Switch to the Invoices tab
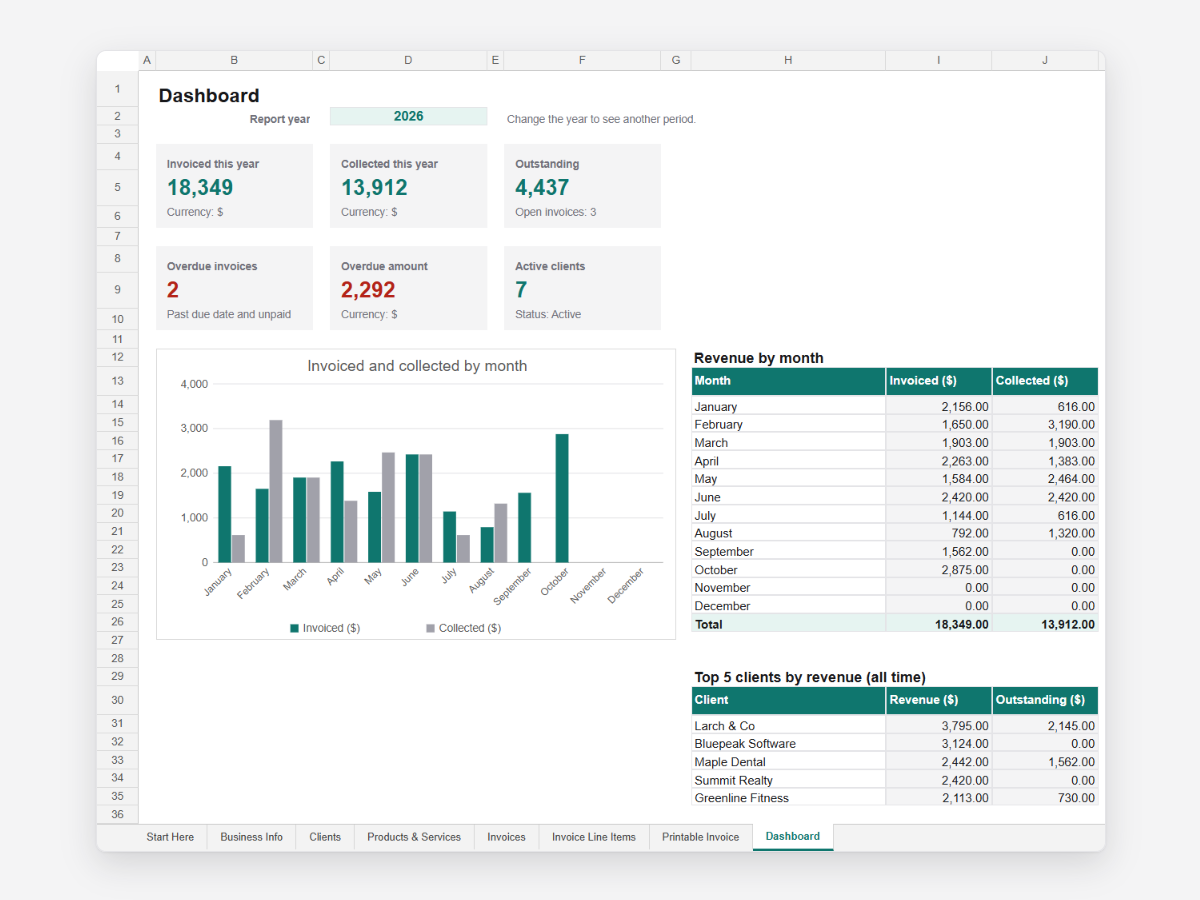 point(506,837)
